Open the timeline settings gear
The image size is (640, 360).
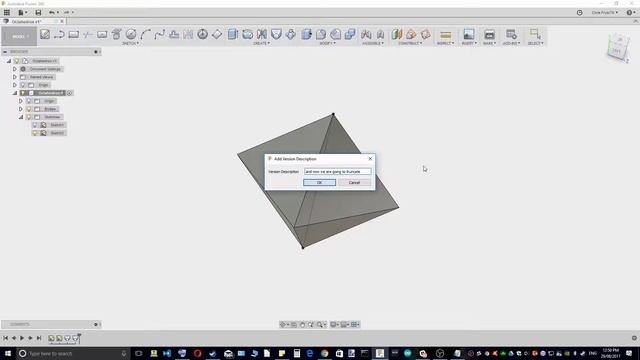[634, 338]
